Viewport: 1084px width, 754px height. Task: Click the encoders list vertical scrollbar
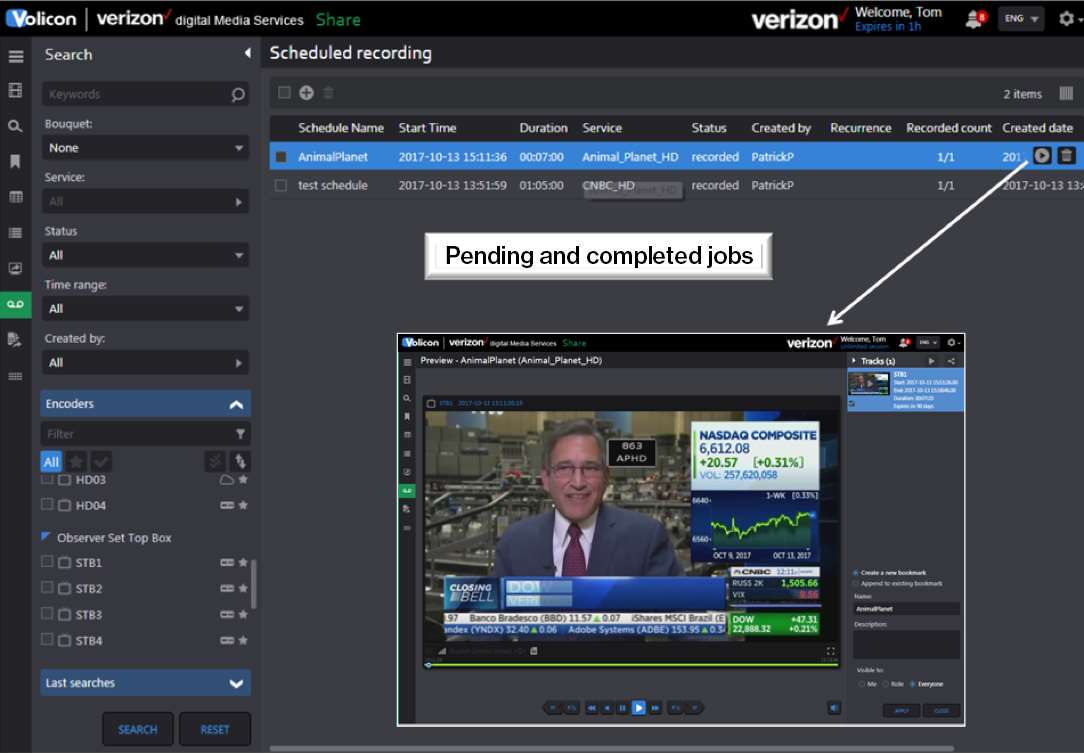pos(254,584)
